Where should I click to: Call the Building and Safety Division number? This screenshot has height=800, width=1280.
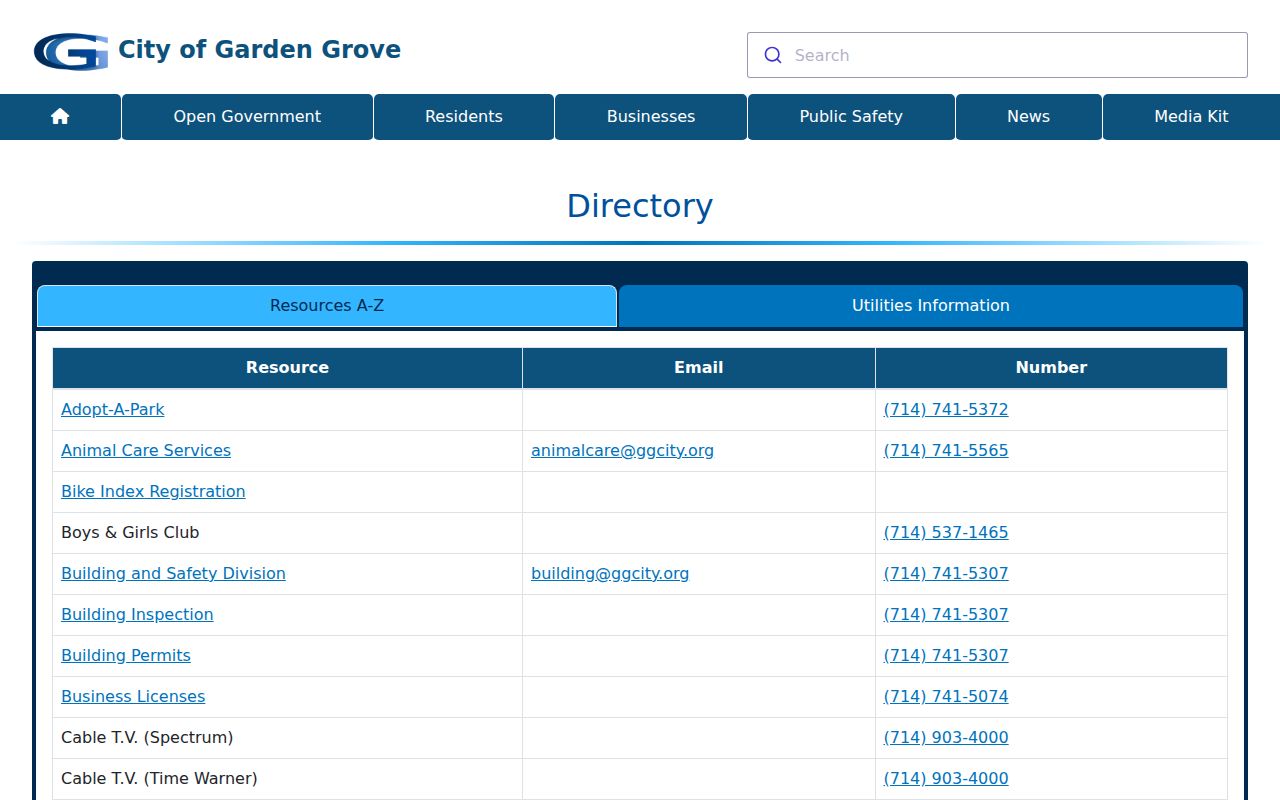pos(946,573)
